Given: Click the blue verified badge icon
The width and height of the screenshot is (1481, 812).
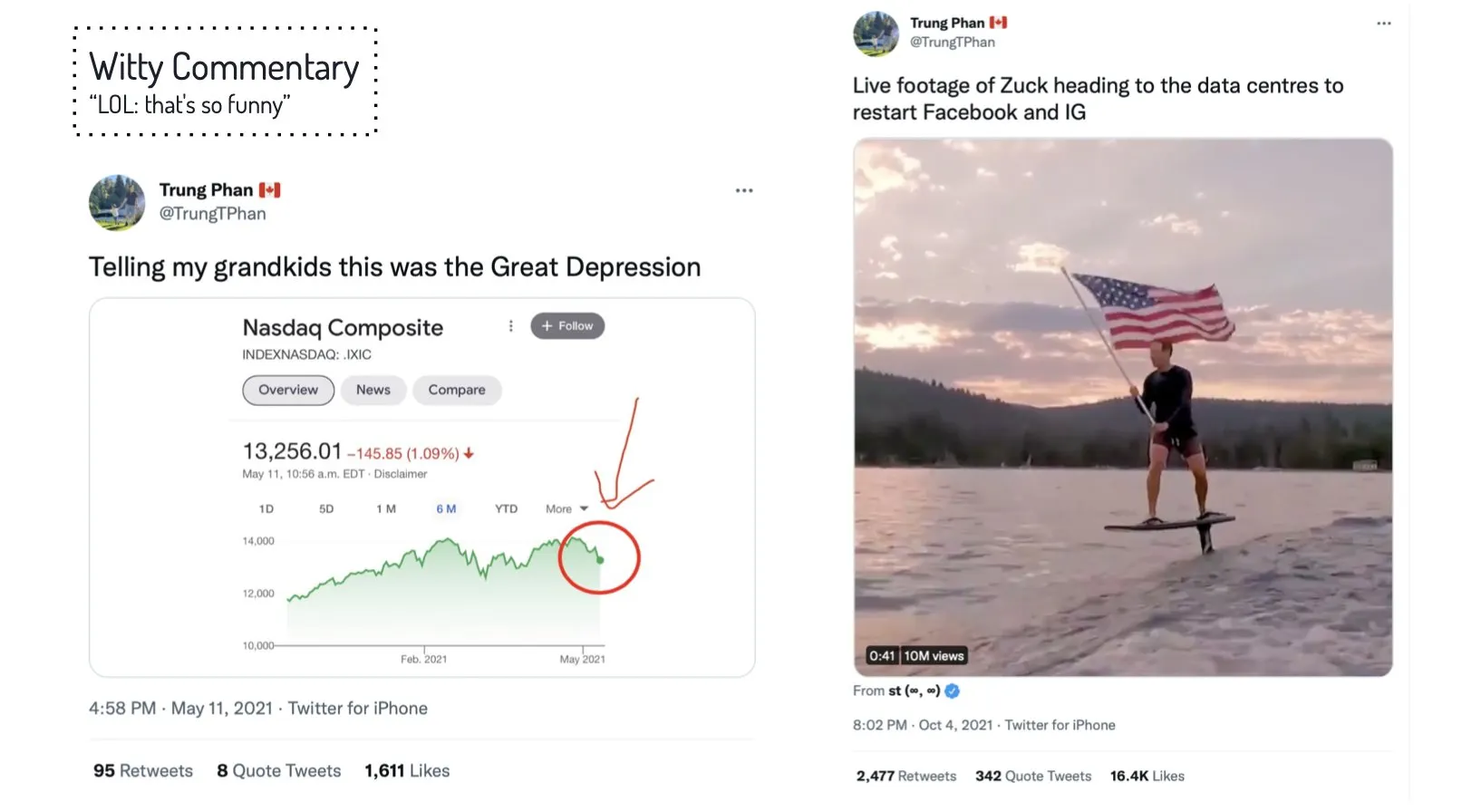Looking at the screenshot, I should tap(952, 691).
